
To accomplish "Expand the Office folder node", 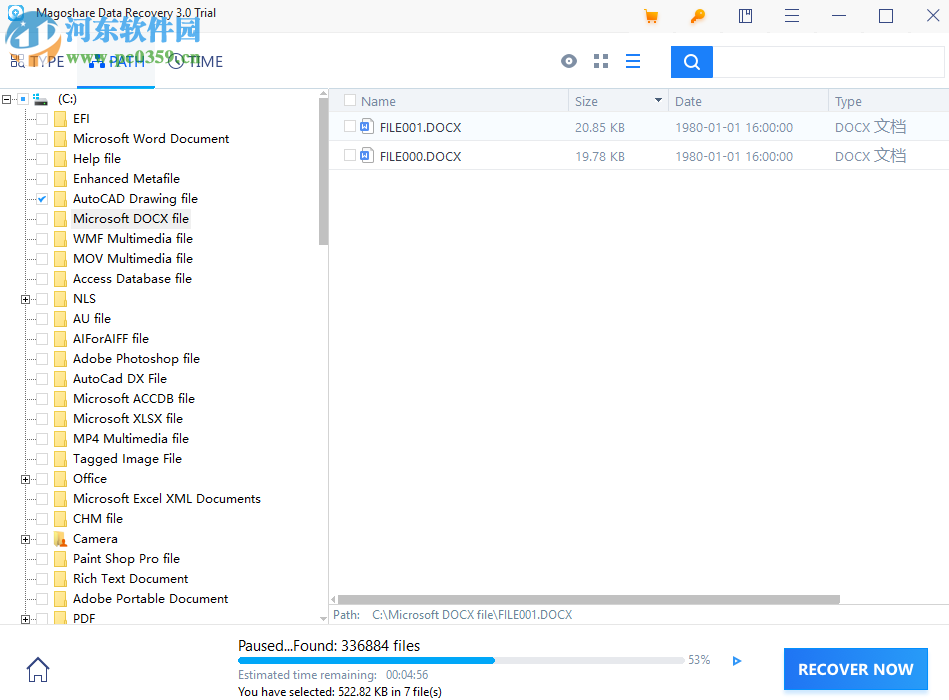I will [24, 478].
